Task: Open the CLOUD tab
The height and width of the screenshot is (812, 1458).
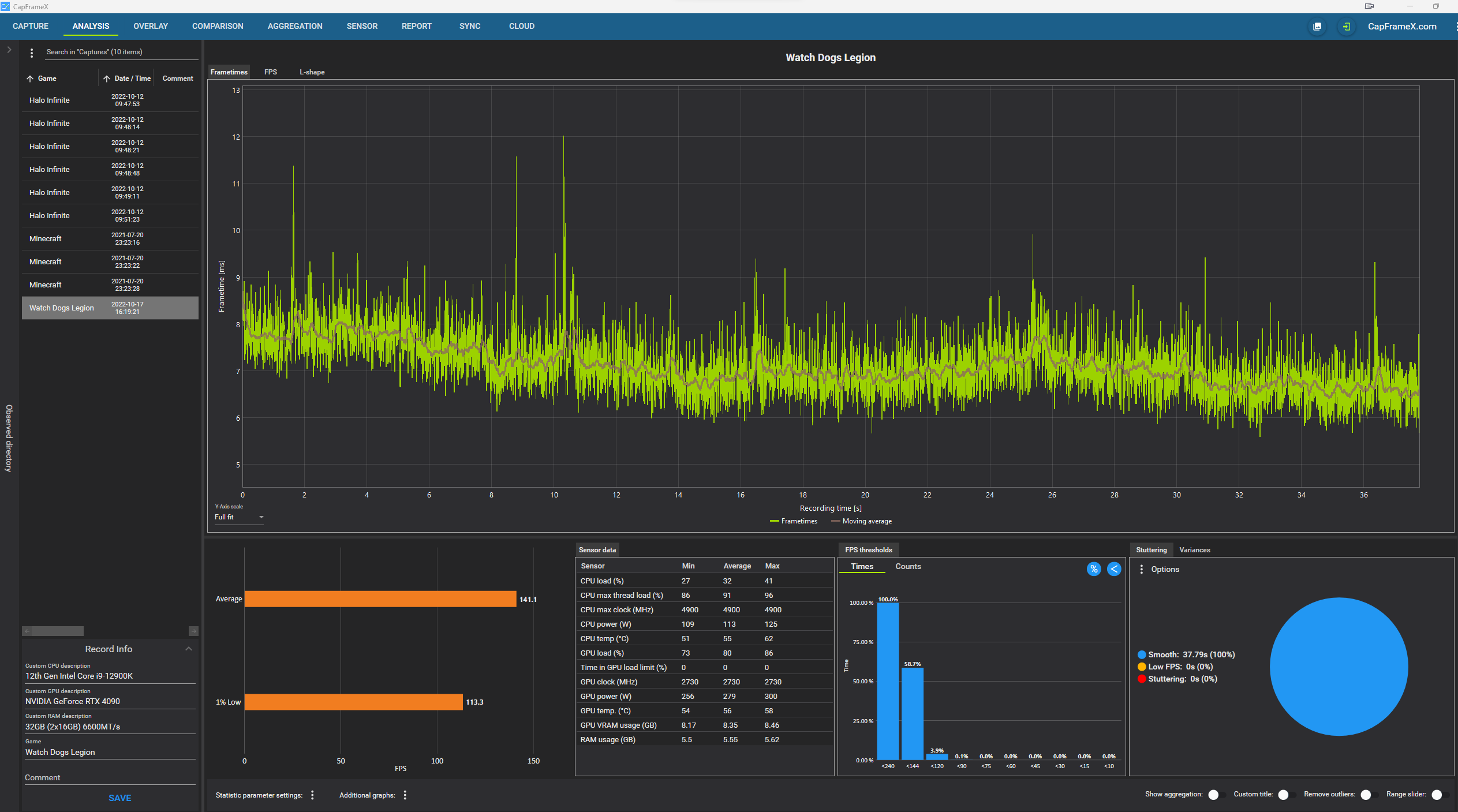Action: click(x=522, y=26)
